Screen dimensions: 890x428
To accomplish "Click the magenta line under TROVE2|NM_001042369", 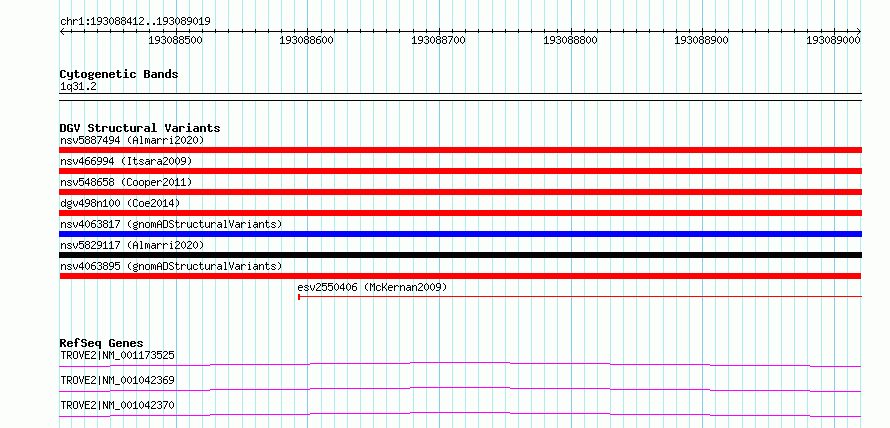I will [460, 389].
